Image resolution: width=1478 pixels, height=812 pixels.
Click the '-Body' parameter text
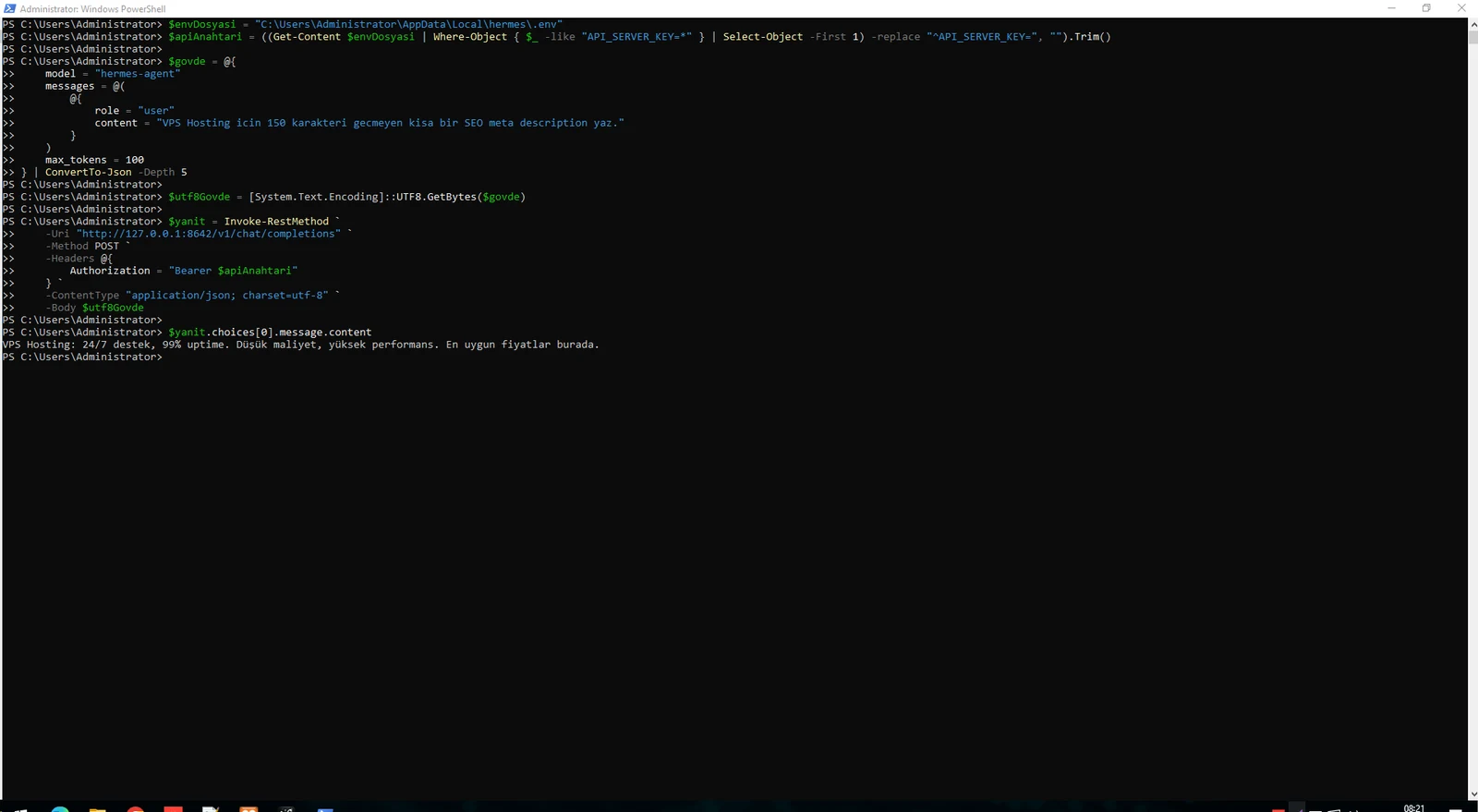point(61,308)
